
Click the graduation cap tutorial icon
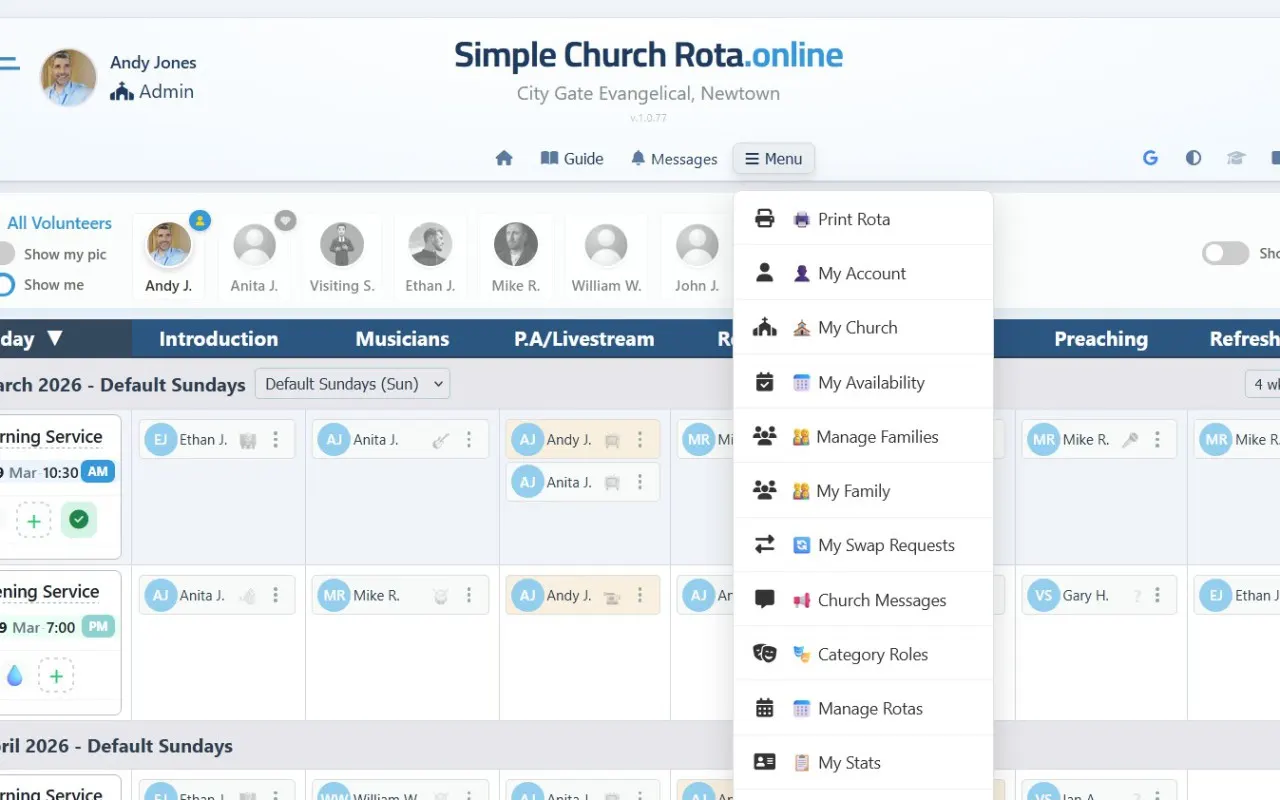1236,158
